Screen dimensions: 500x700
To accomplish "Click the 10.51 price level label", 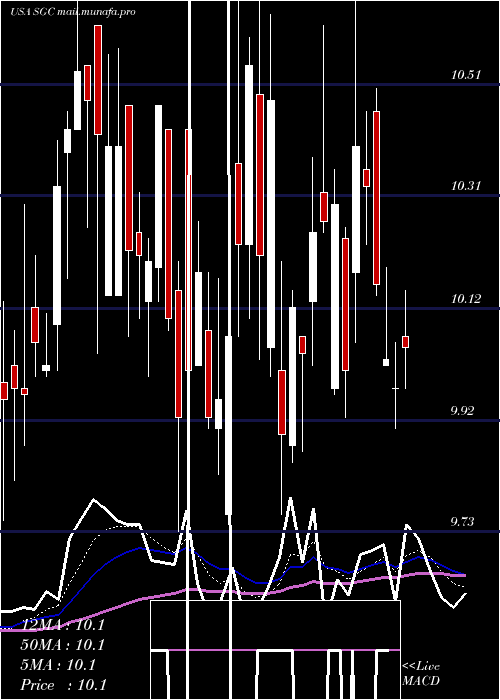I will [466, 75].
